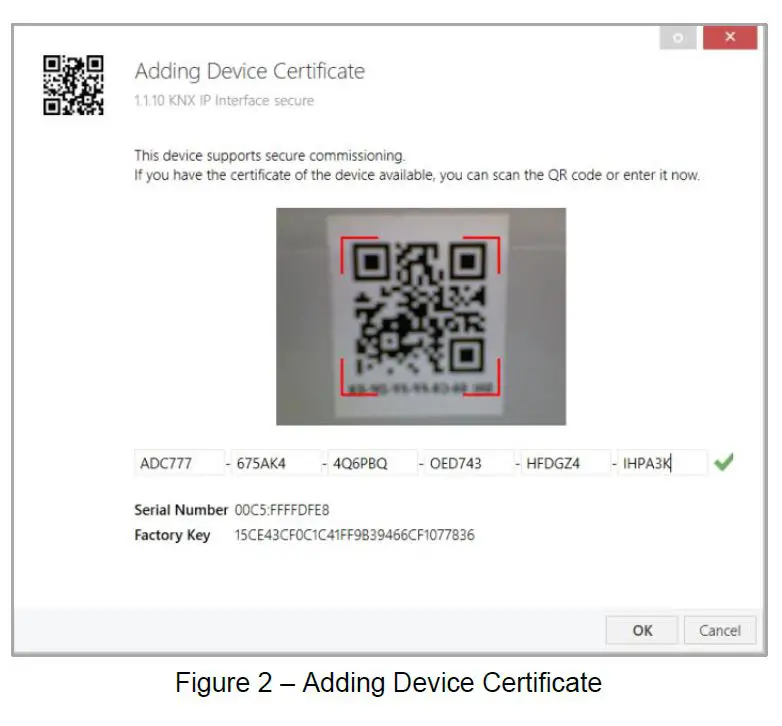The image size is (782, 726).
Task: Click the certificate field containing 4Q6PBQ
Action: (x=373, y=463)
